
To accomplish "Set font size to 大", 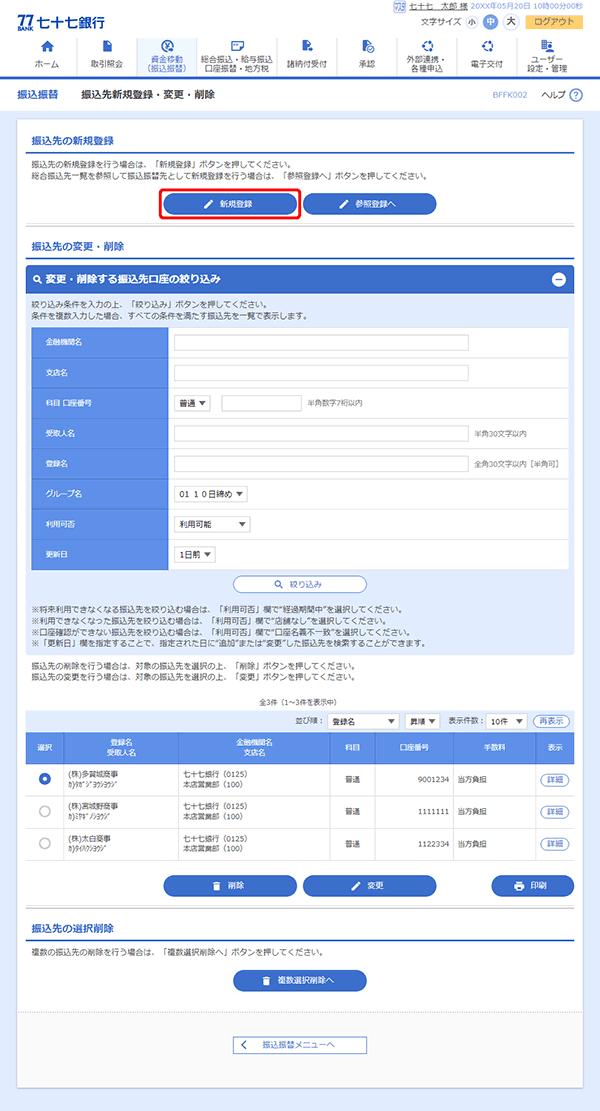I will (x=511, y=22).
